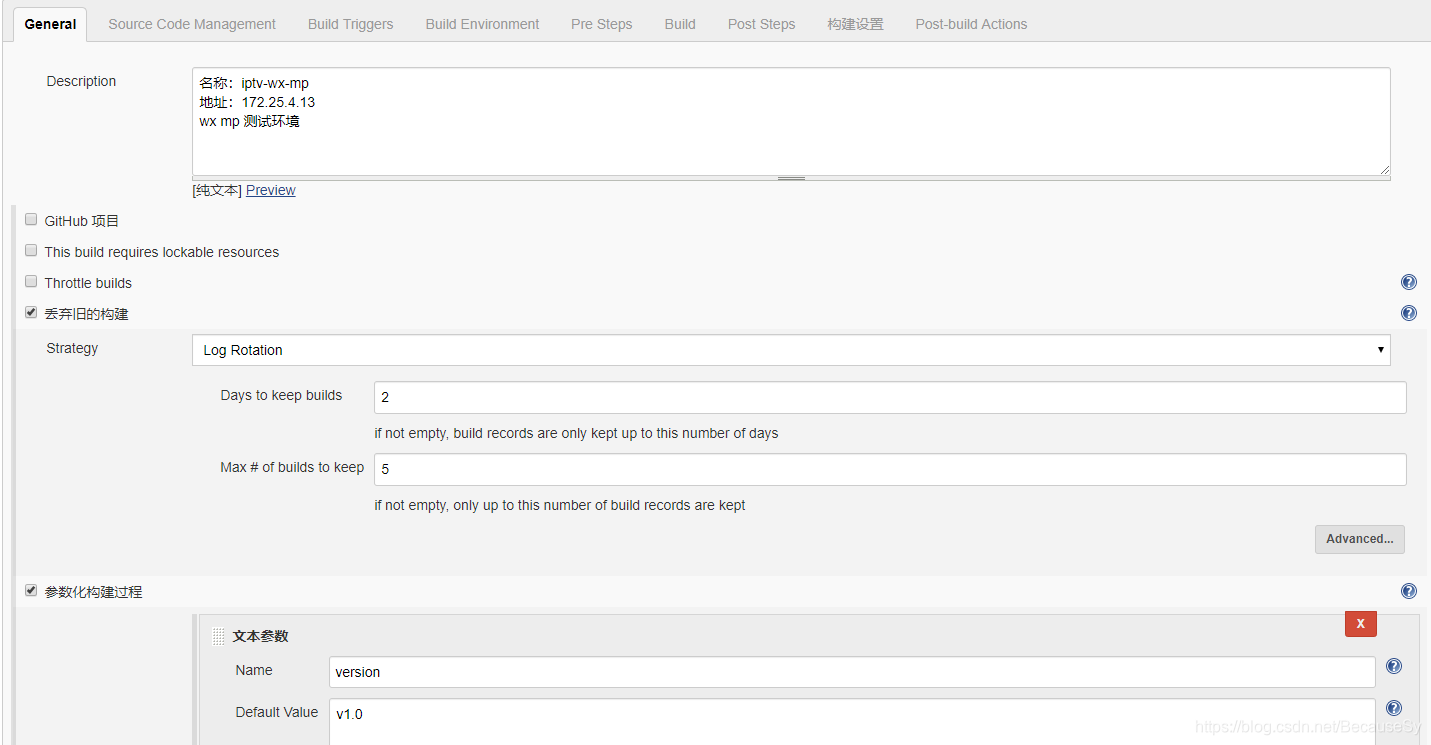Enable the GitHub 项目 checkbox
The height and width of the screenshot is (745, 1431).
pos(31,220)
